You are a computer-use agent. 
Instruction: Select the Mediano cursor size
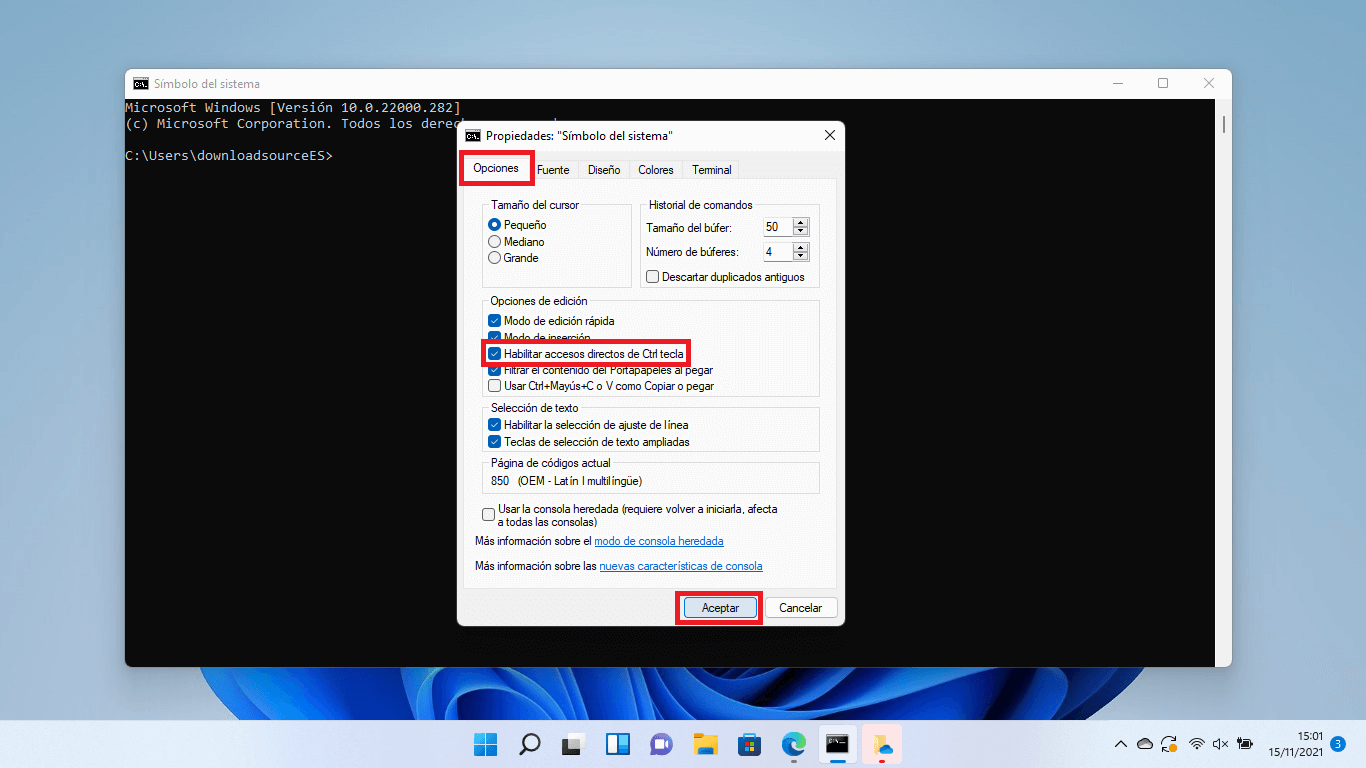click(x=494, y=242)
